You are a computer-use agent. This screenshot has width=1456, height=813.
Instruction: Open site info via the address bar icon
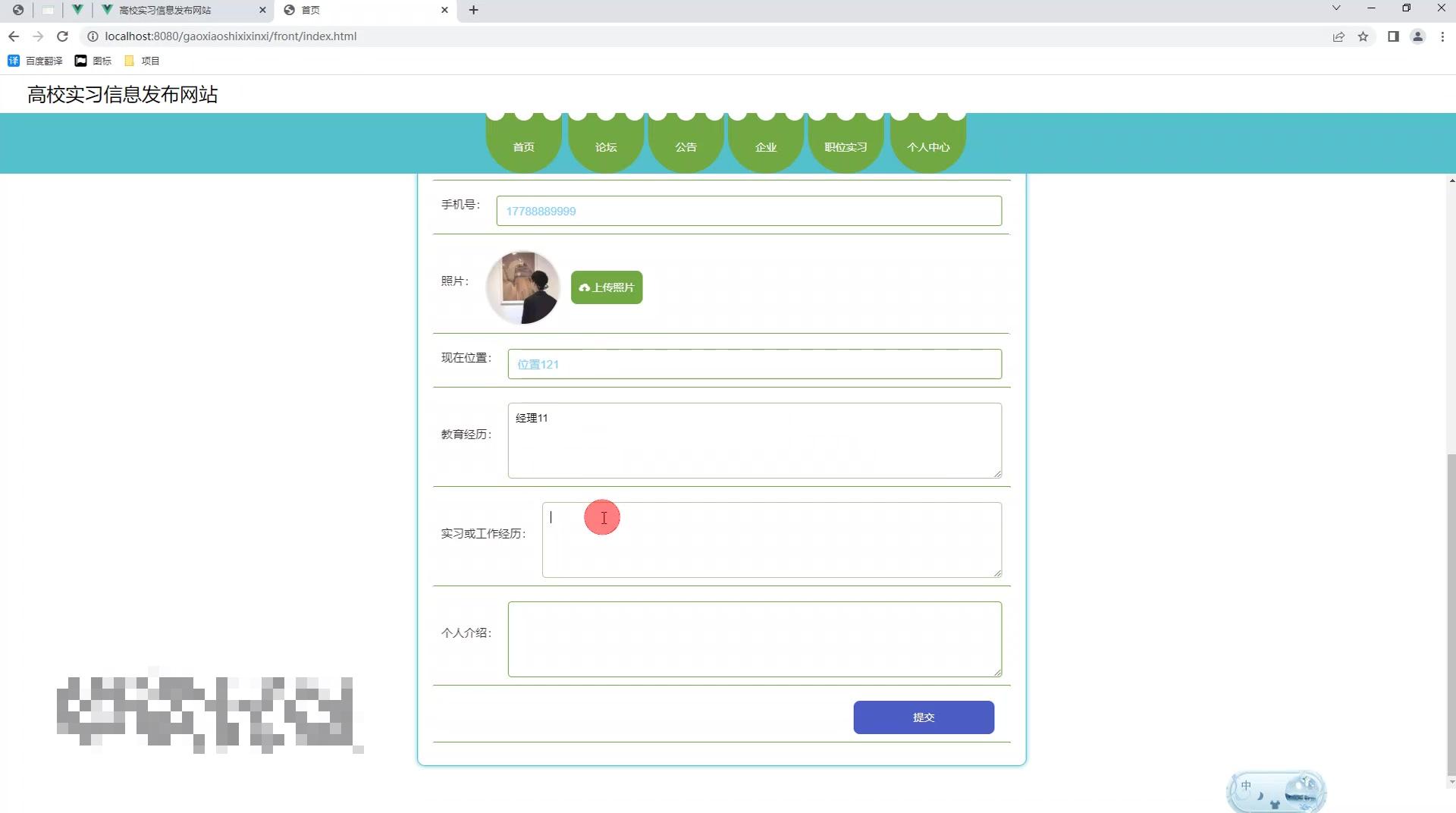(x=91, y=36)
